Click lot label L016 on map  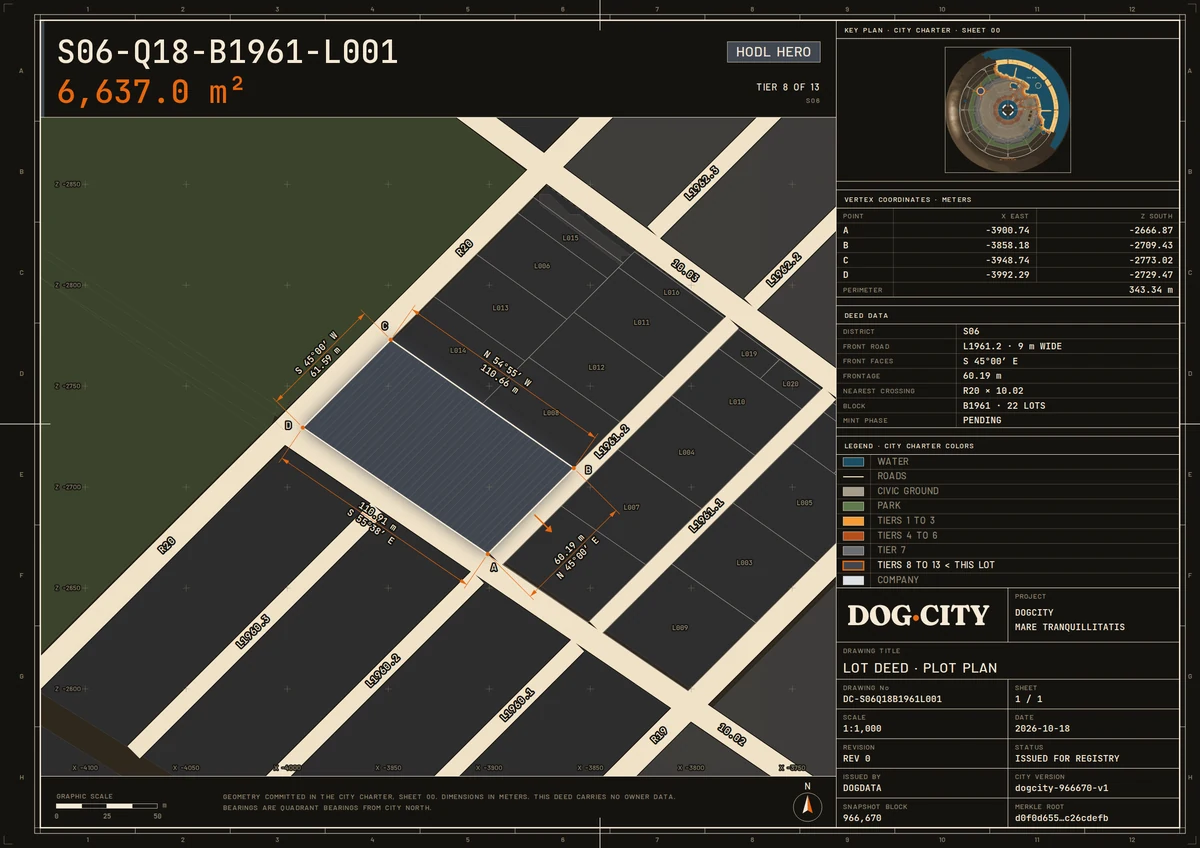[671, 293]
